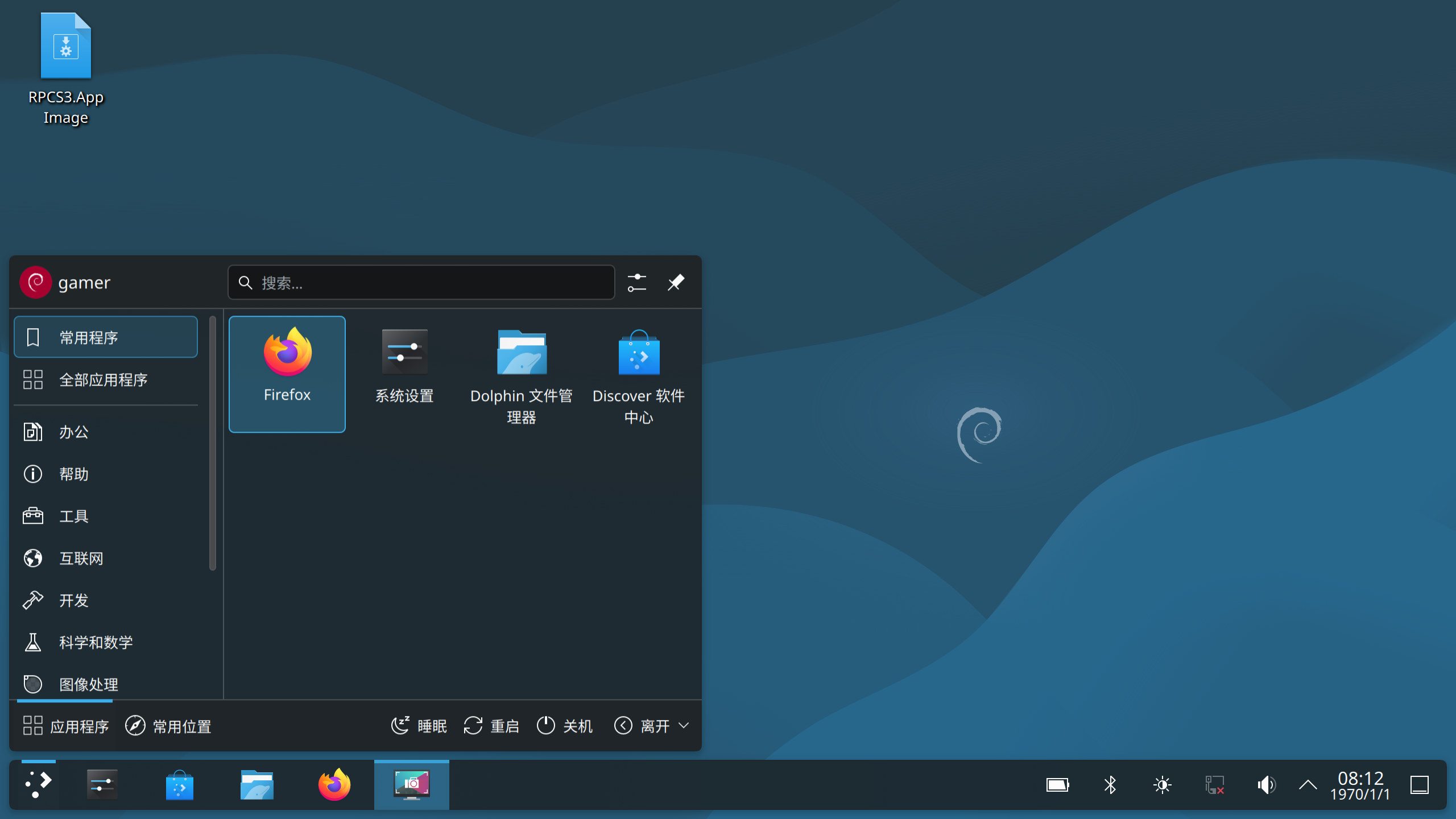Open the launcher configuration sliders icon

(x=637, y=282)
